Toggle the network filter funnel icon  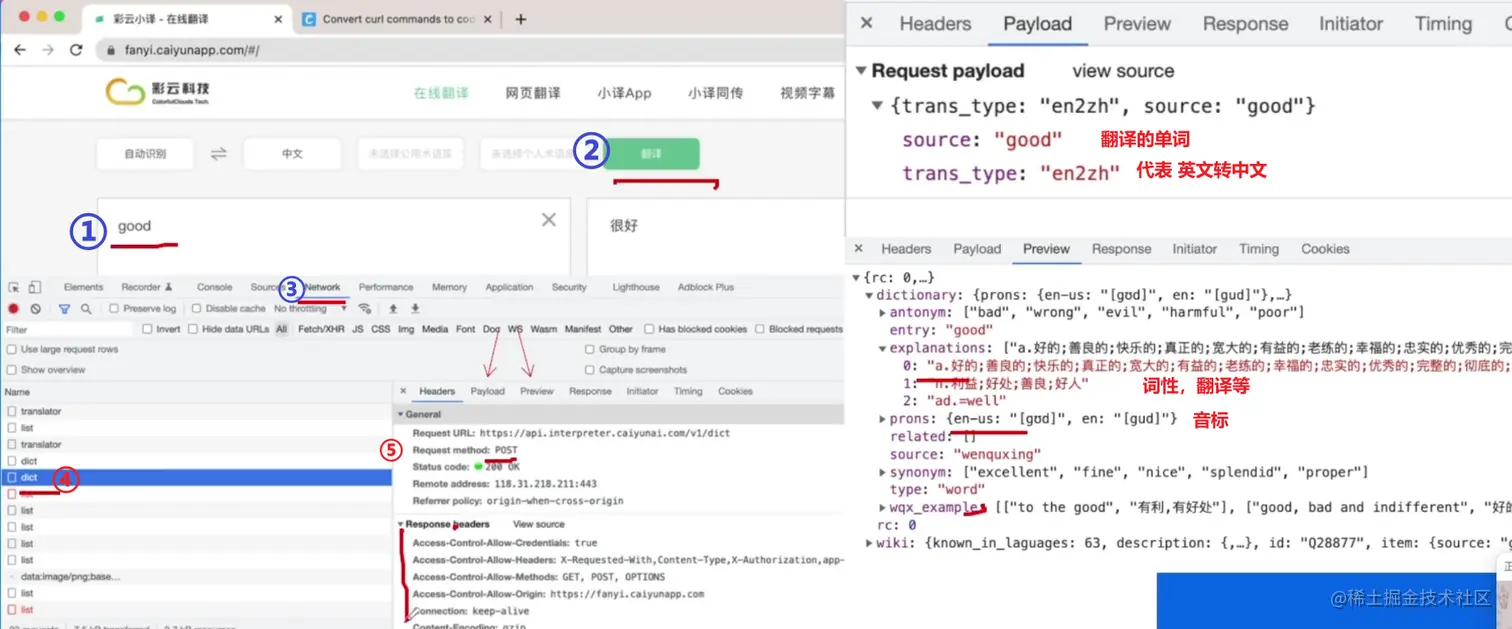[64, 309]
